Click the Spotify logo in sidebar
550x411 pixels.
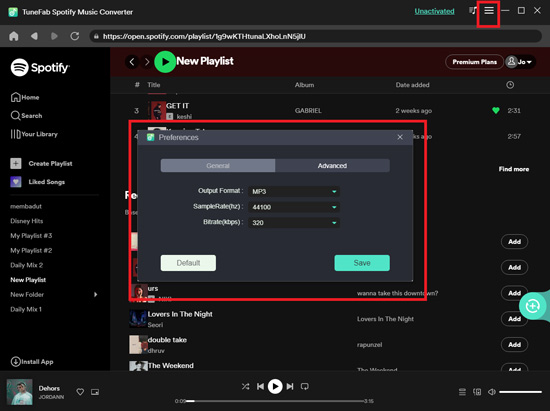tap(40, 67)
